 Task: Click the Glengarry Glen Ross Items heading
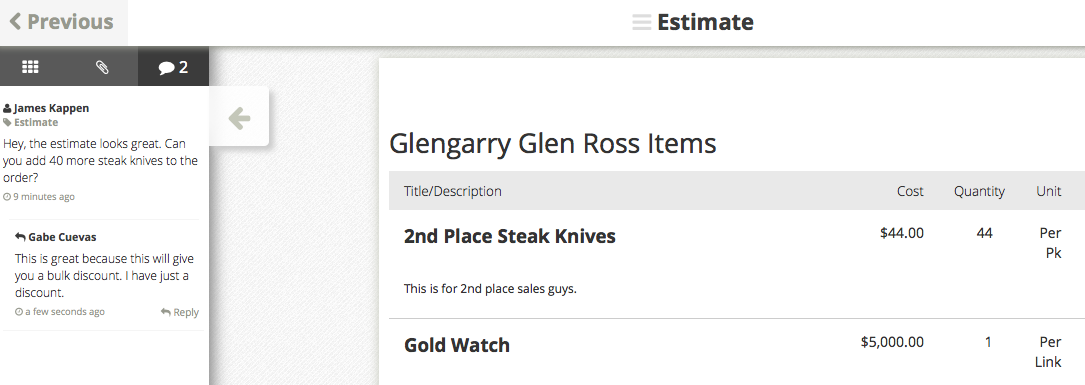552,143
